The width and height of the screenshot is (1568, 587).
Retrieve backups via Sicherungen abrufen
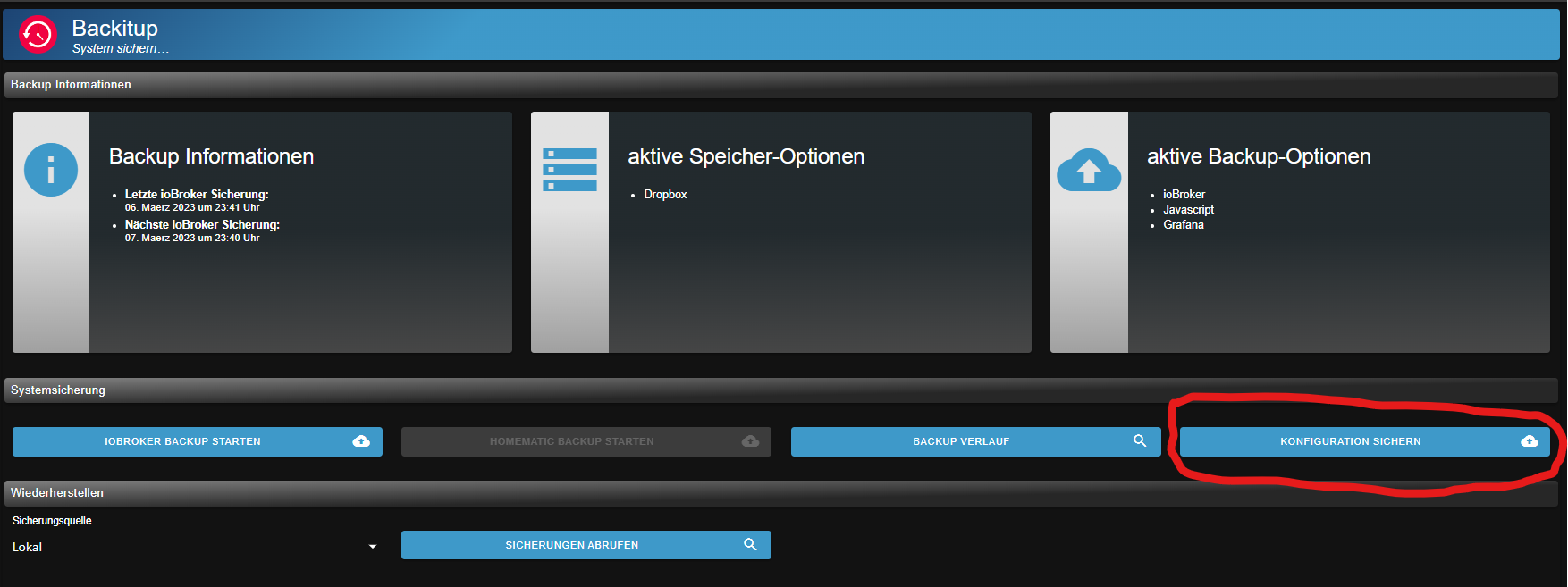(586, 545)
